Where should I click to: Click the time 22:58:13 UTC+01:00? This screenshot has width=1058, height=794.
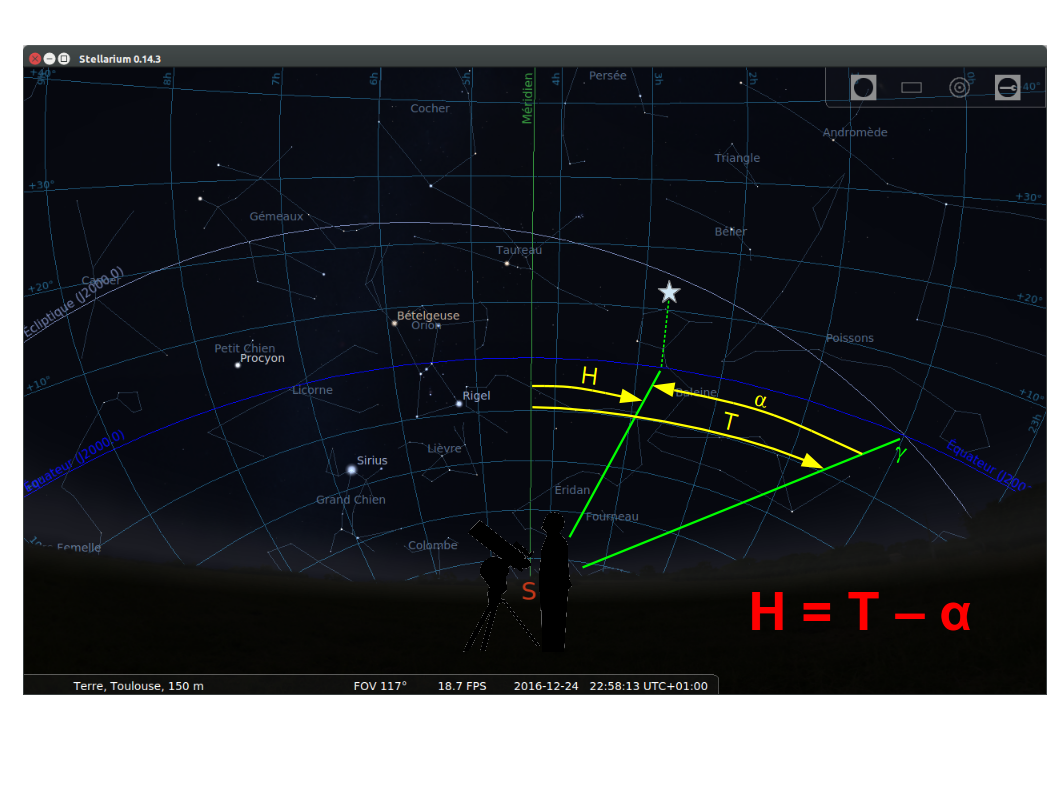[648, 686]
